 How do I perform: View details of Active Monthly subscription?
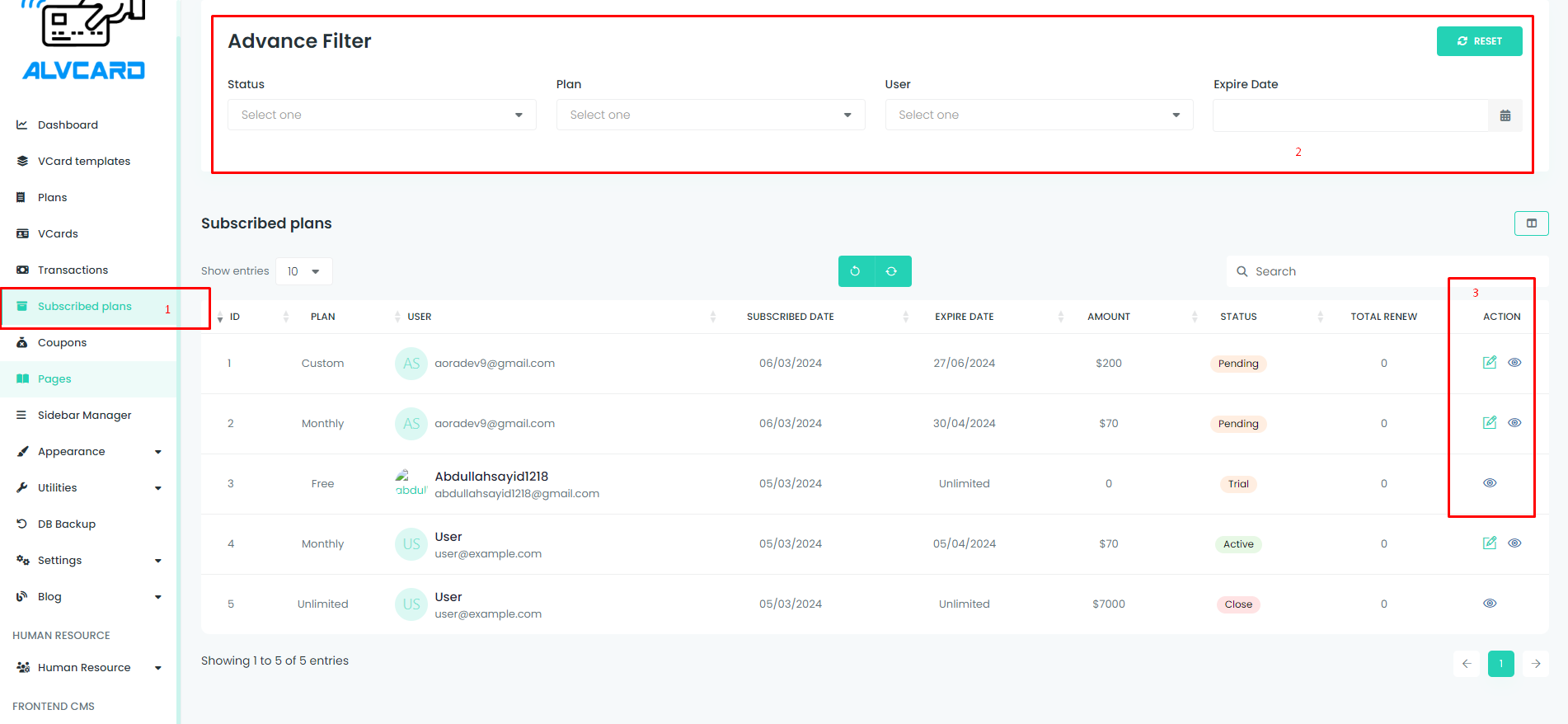tap(1514, 543)
